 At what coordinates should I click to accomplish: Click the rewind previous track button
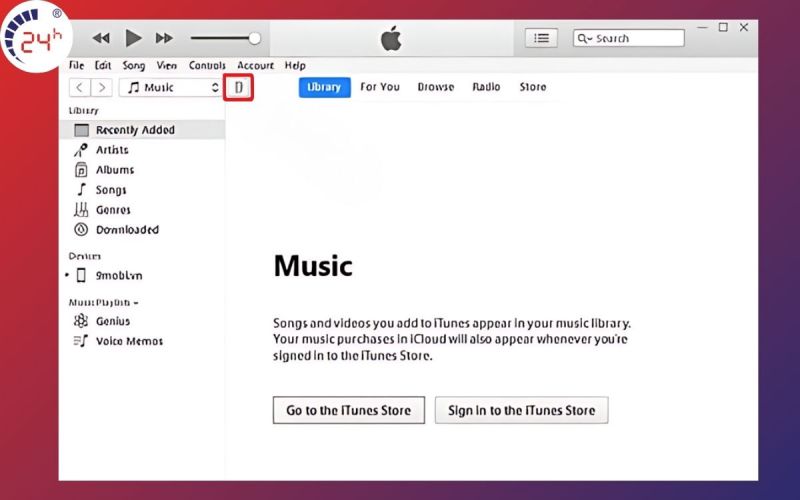tap(101, 38)
